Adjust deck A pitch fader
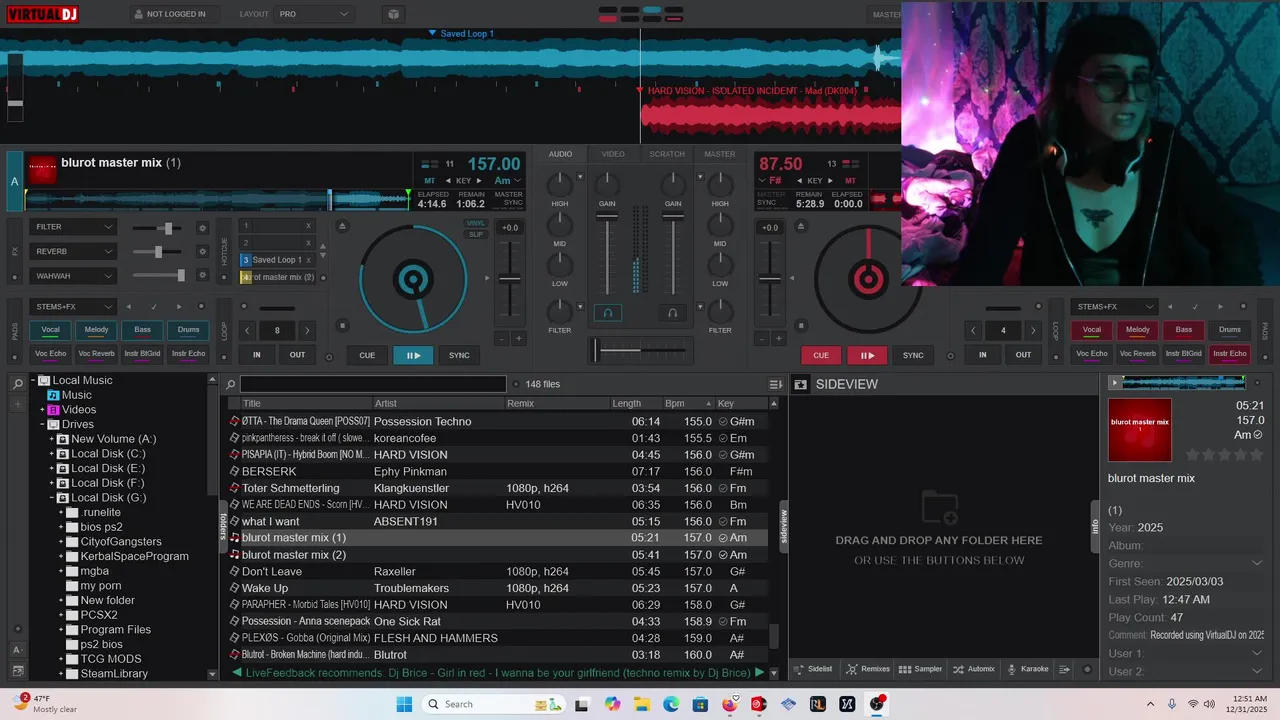 (x=510, y=280)
